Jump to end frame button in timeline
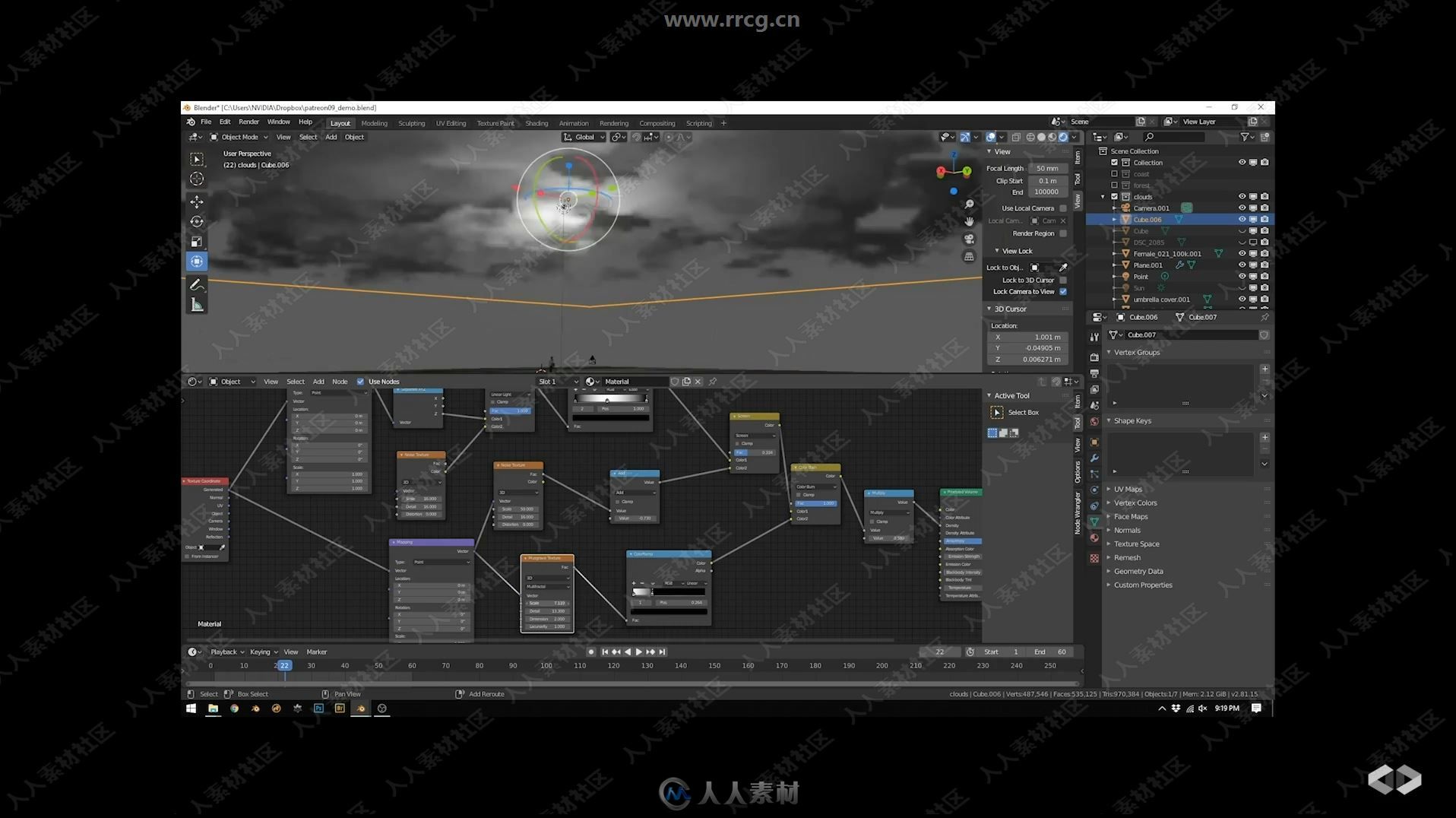 (662, 652)
